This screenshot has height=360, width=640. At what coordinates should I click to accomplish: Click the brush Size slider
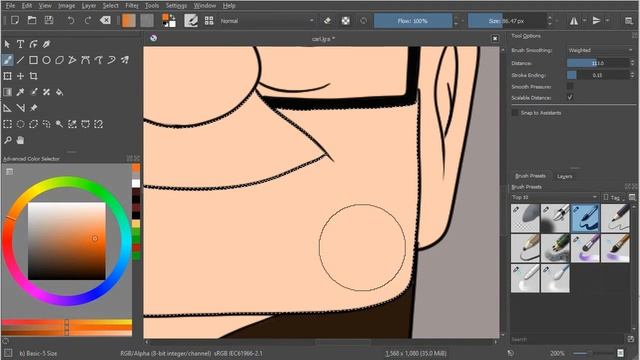pos(507,21)
